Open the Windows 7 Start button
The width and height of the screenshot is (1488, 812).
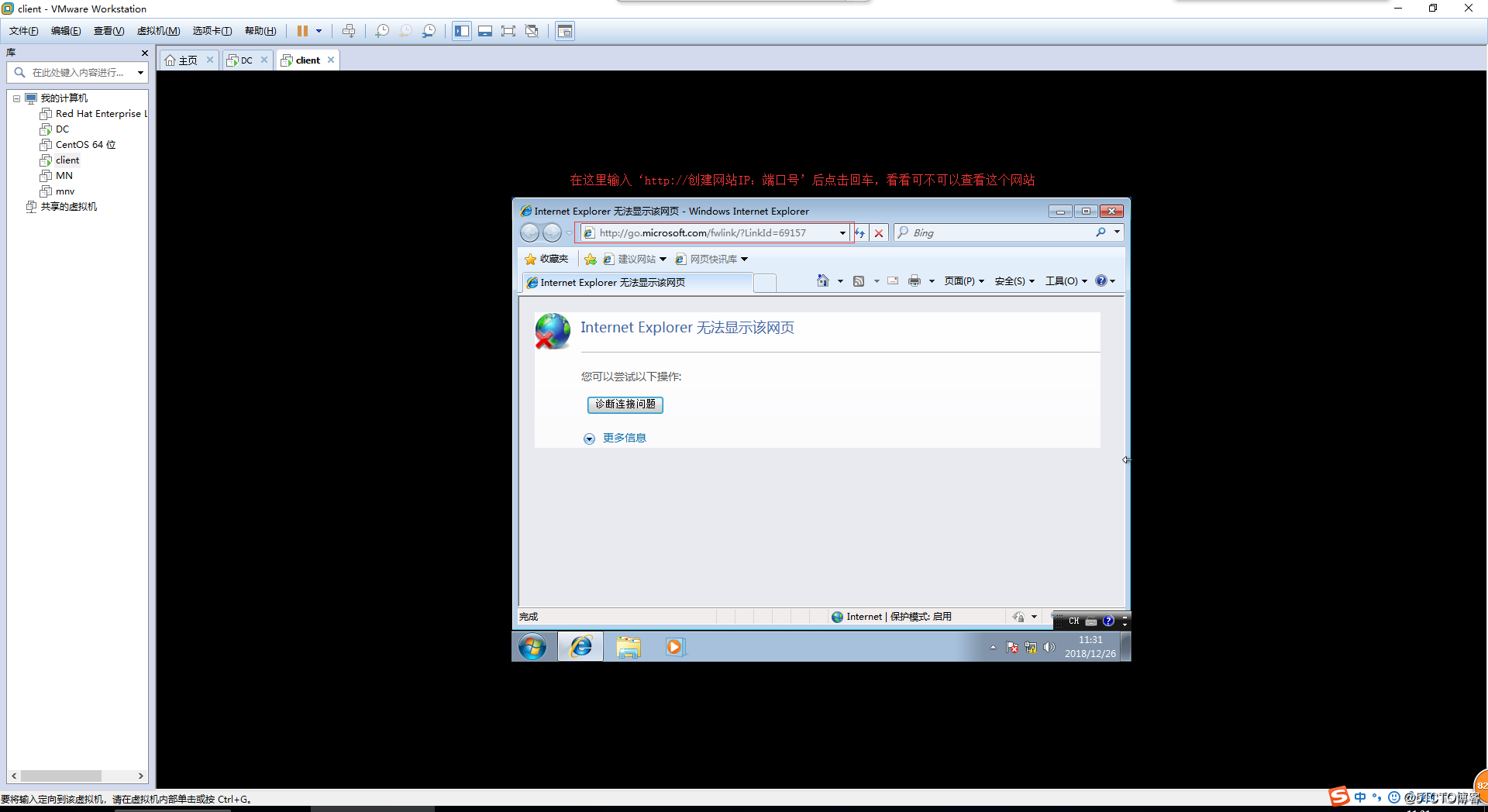(532, 647)
